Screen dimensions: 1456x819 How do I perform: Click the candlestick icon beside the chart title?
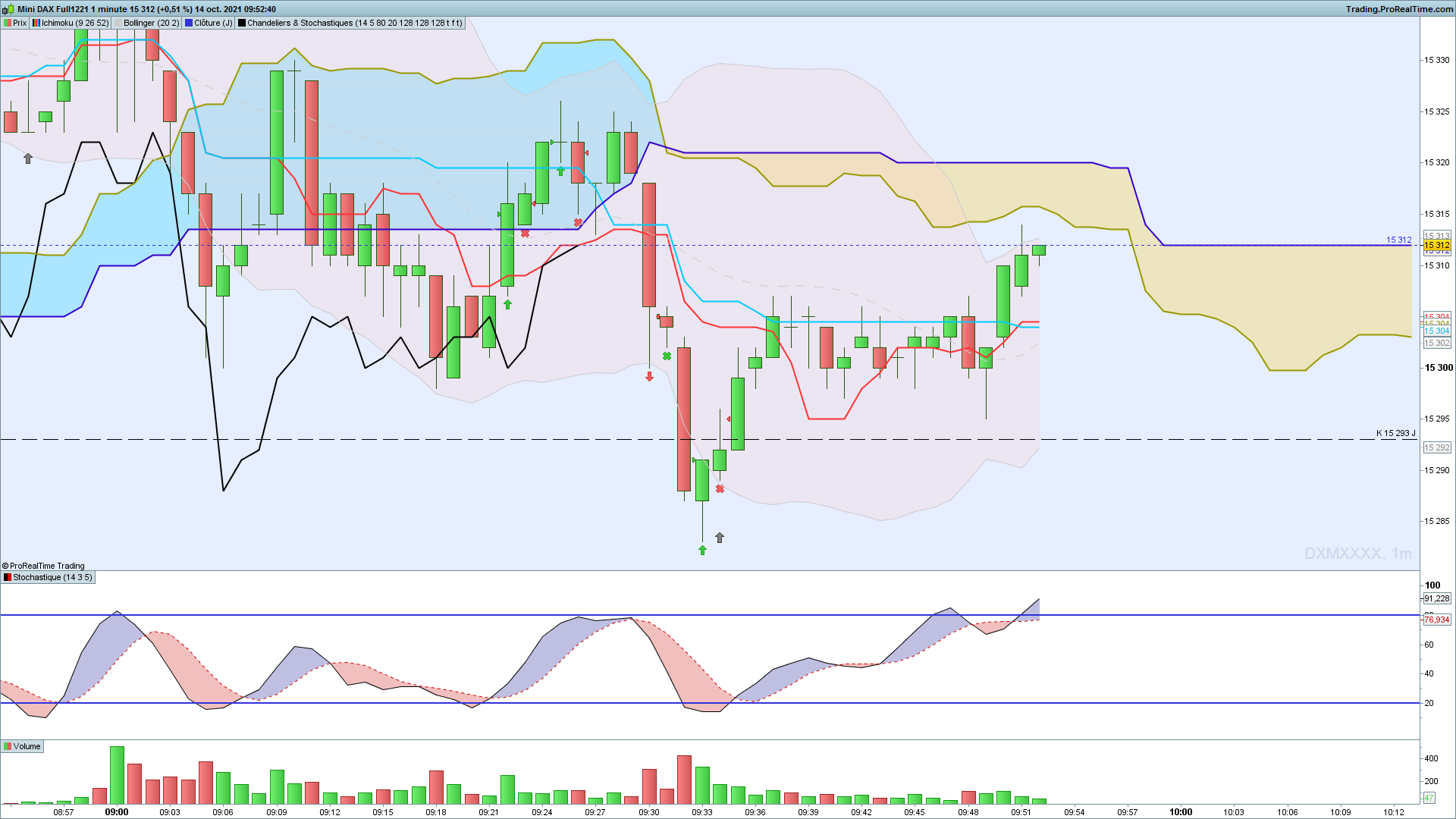[8, 9]
